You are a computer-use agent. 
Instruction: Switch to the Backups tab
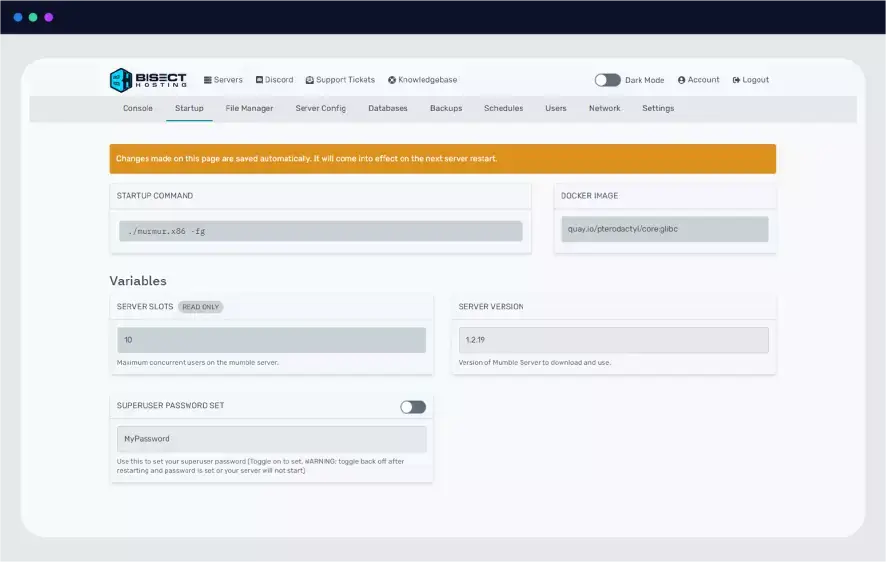click(x=446, y=108)
